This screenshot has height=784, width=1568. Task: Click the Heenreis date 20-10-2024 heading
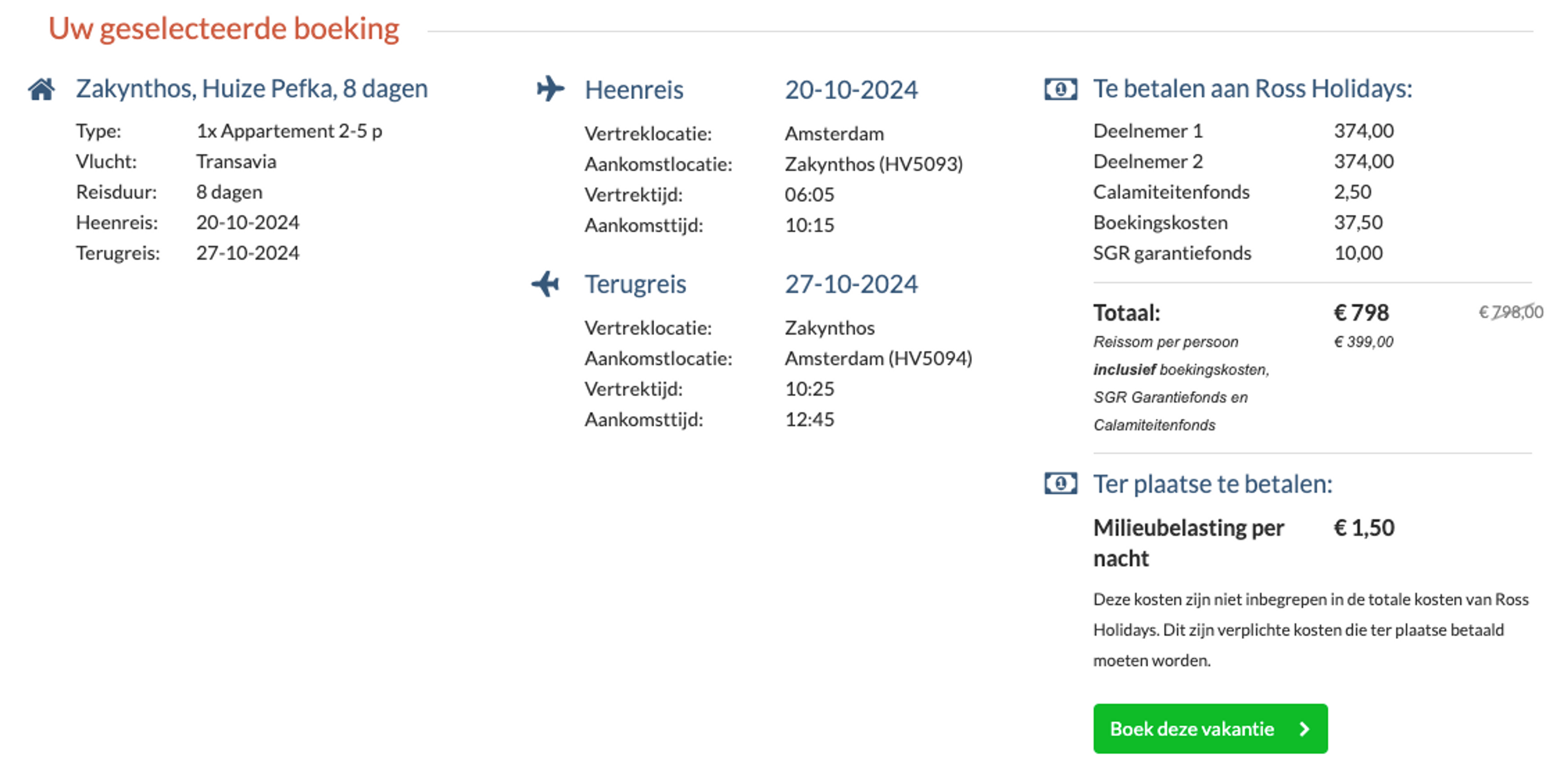tap(851, 90)
